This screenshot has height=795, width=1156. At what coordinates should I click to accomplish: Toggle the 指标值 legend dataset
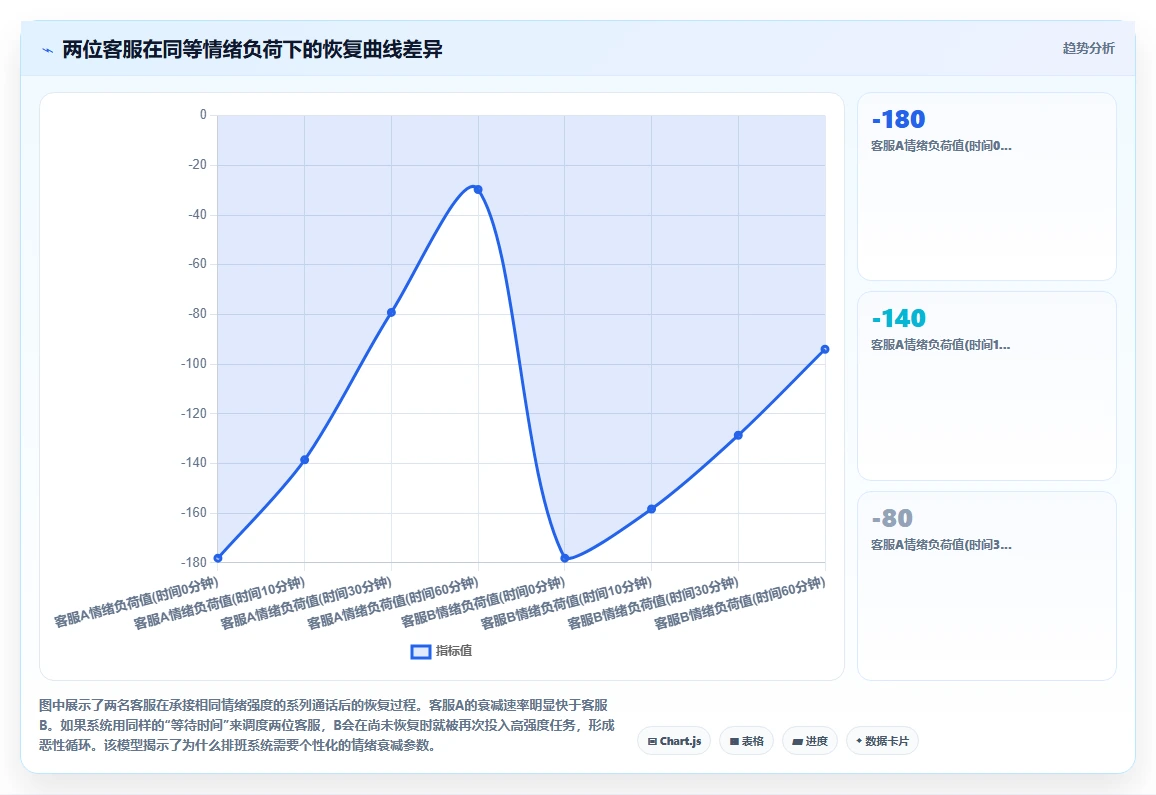point(441,651)
